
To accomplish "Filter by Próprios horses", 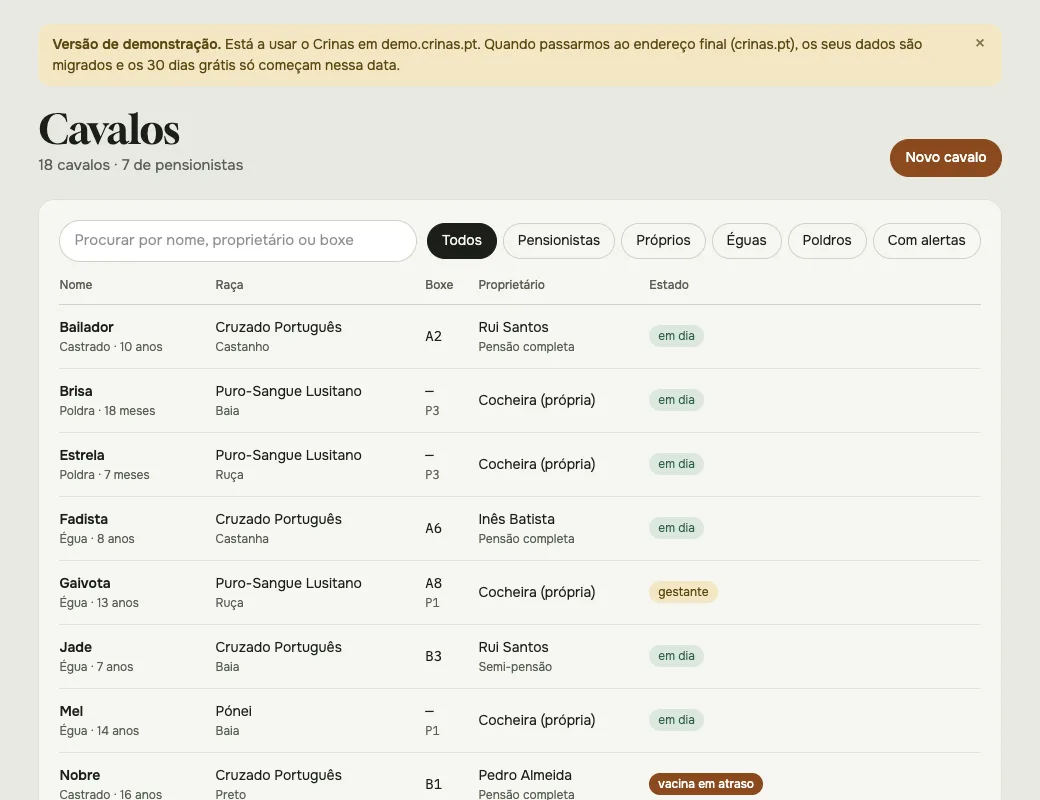I will pyautogui.click(x=663, y=241).
